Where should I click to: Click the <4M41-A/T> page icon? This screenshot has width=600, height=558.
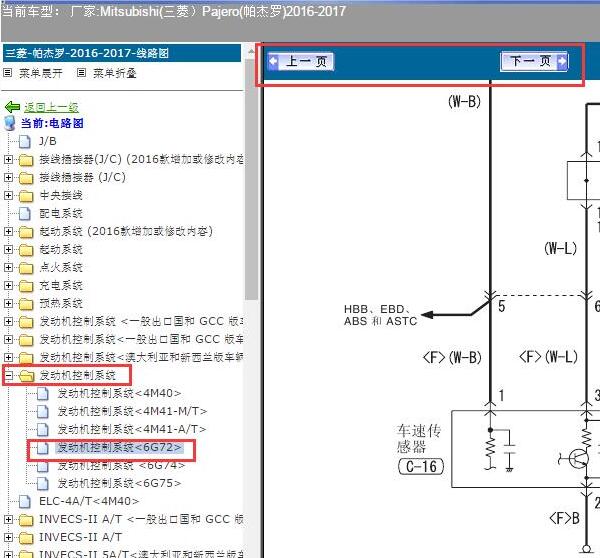click(x=43, y=429)
